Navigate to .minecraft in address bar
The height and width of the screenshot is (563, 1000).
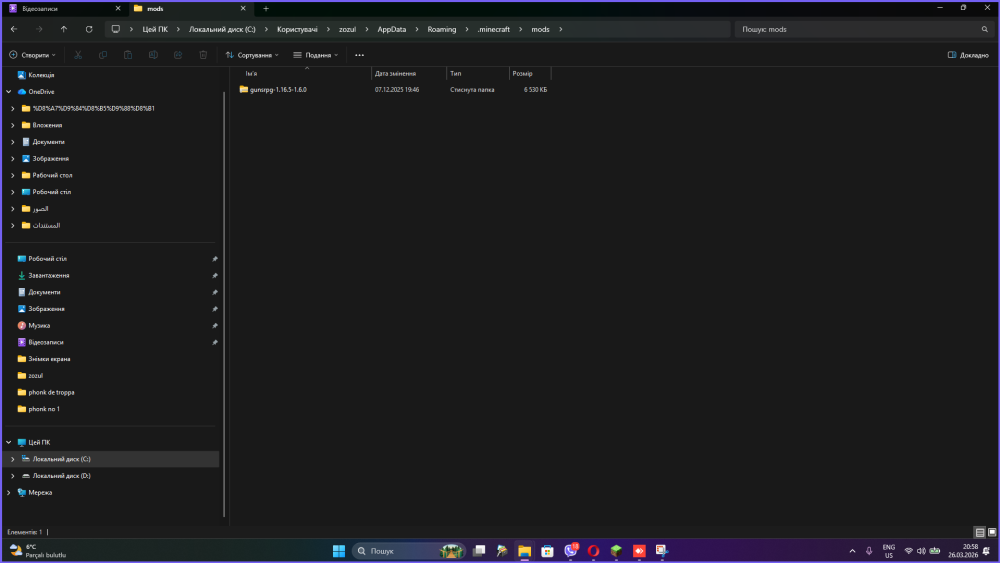[x=494, y=29]
